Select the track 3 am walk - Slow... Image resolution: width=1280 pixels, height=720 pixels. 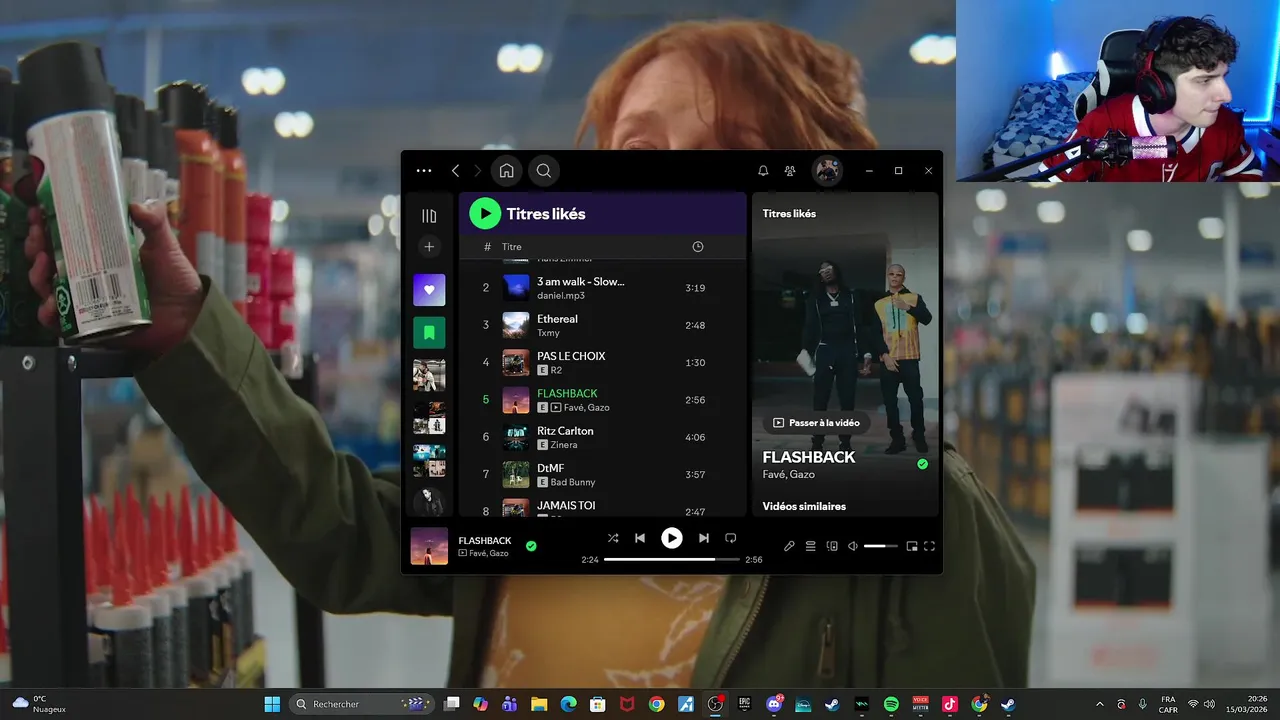coord(603,288)
